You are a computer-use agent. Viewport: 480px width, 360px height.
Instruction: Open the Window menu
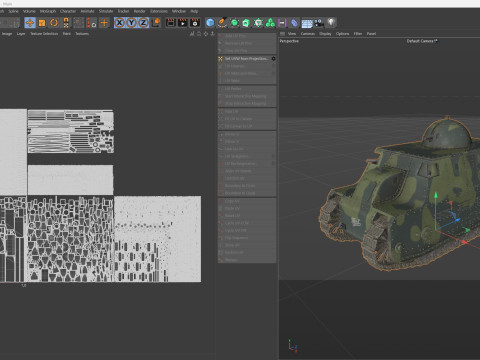tap(179, 11)
